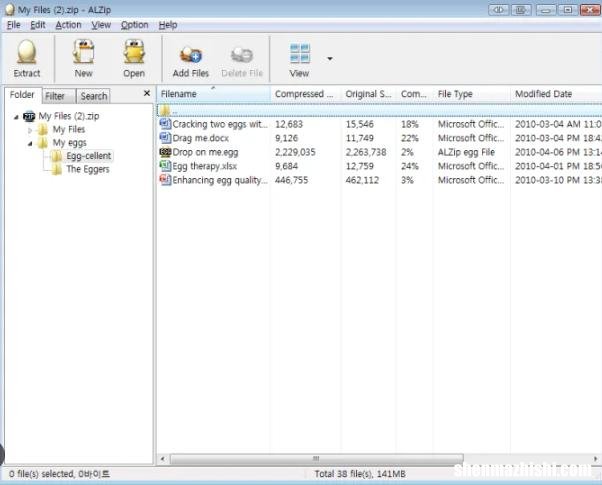Sort by the File Type column header
602x485 pixels.
point(472,94)
